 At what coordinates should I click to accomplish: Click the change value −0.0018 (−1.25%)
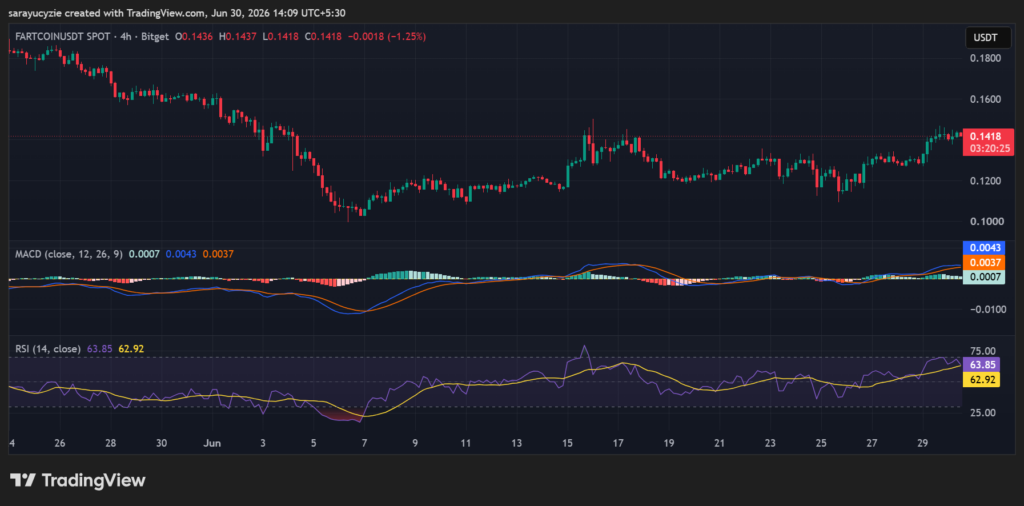point(386,37)
